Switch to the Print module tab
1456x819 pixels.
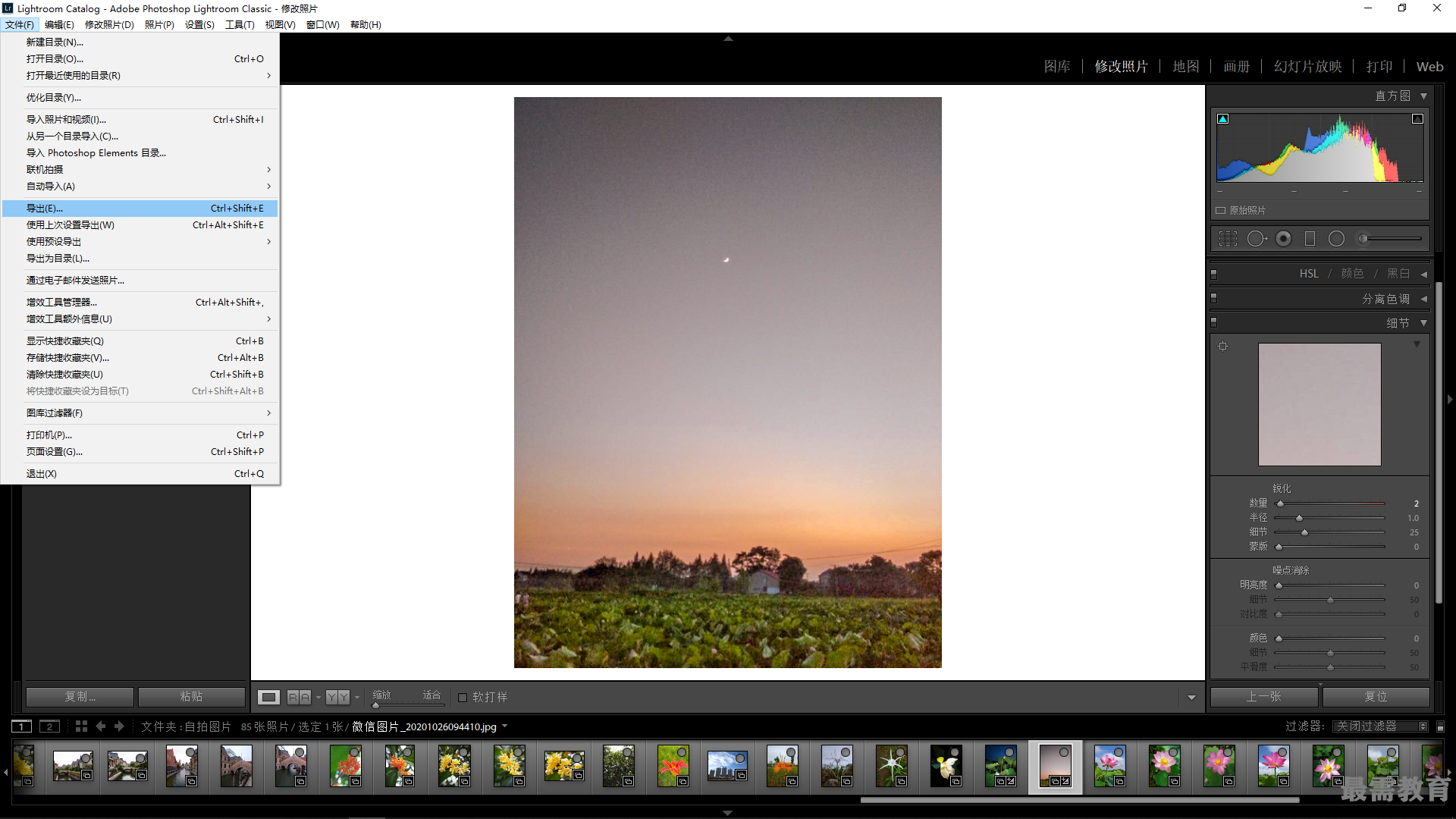coord(1379,67)
